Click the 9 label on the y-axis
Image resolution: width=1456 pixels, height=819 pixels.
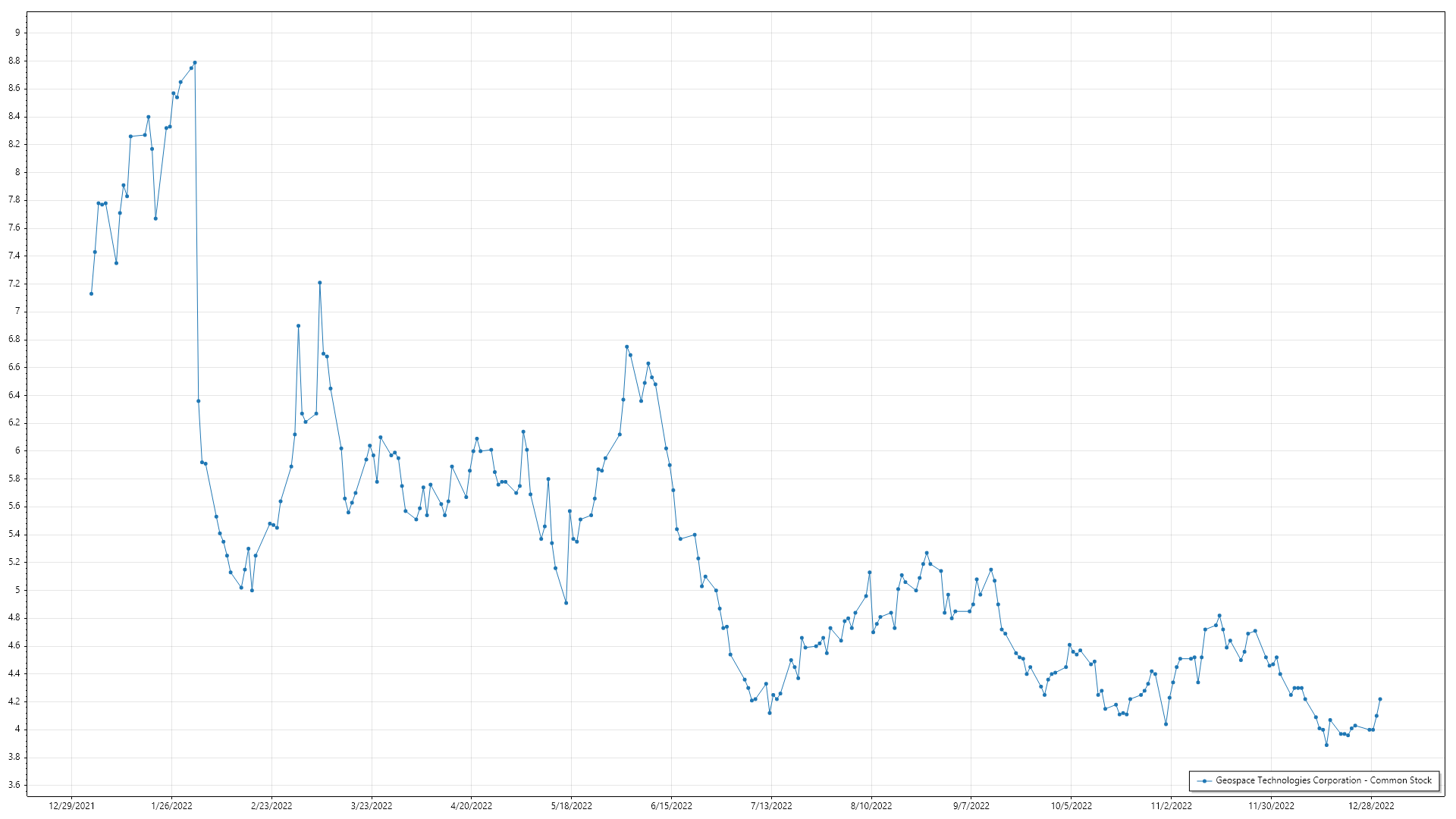coord(17,33)
